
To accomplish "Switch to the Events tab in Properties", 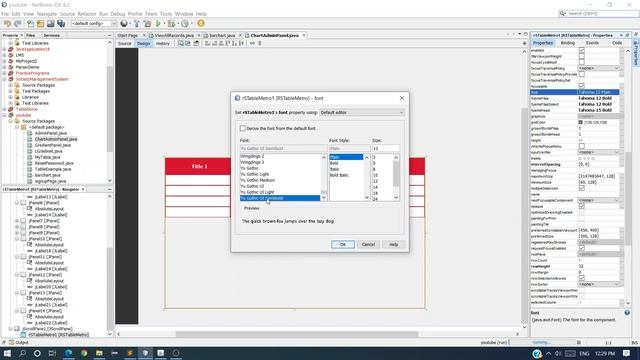I will [592, 43].
